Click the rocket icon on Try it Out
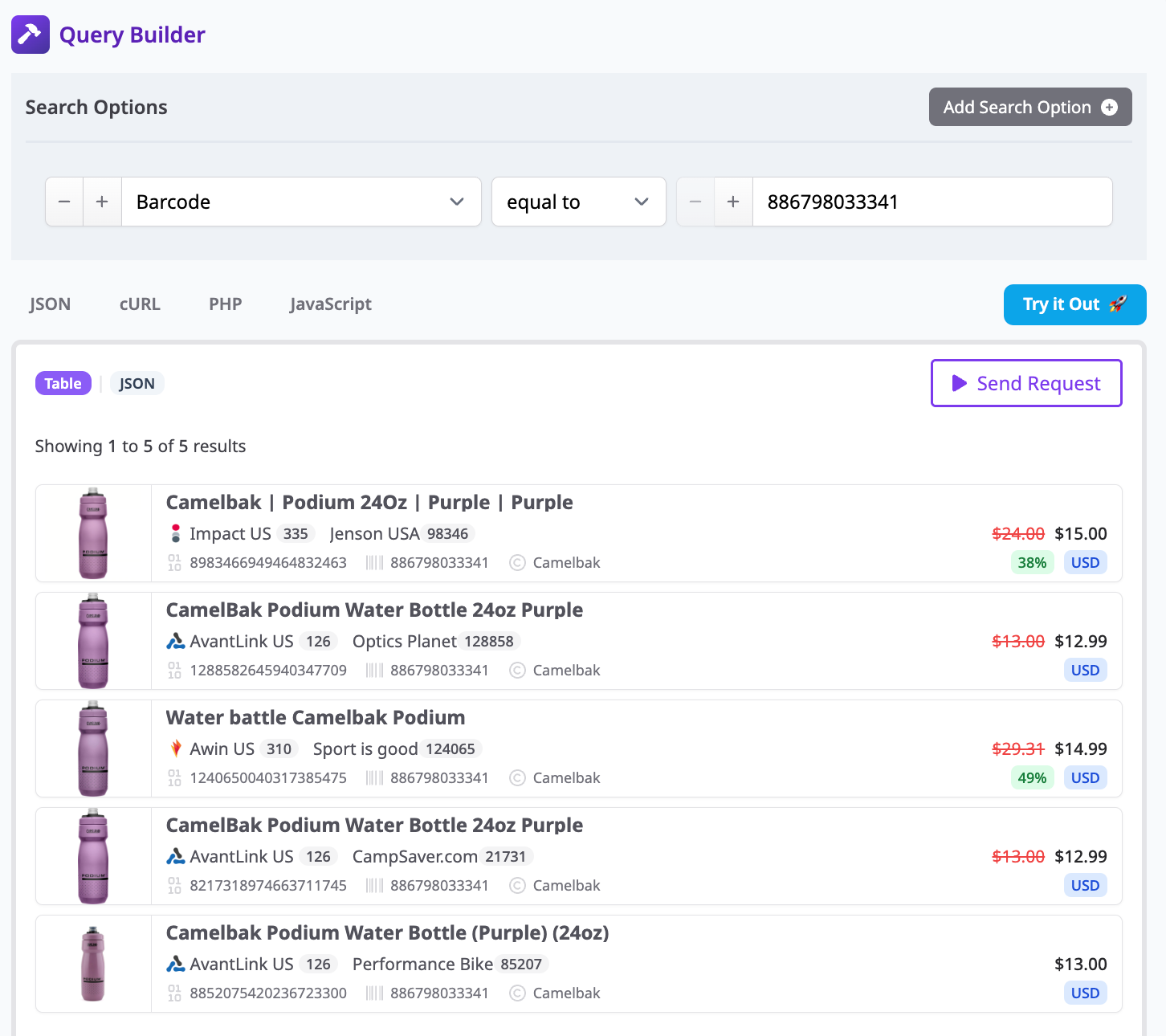 pos(1118,304)
